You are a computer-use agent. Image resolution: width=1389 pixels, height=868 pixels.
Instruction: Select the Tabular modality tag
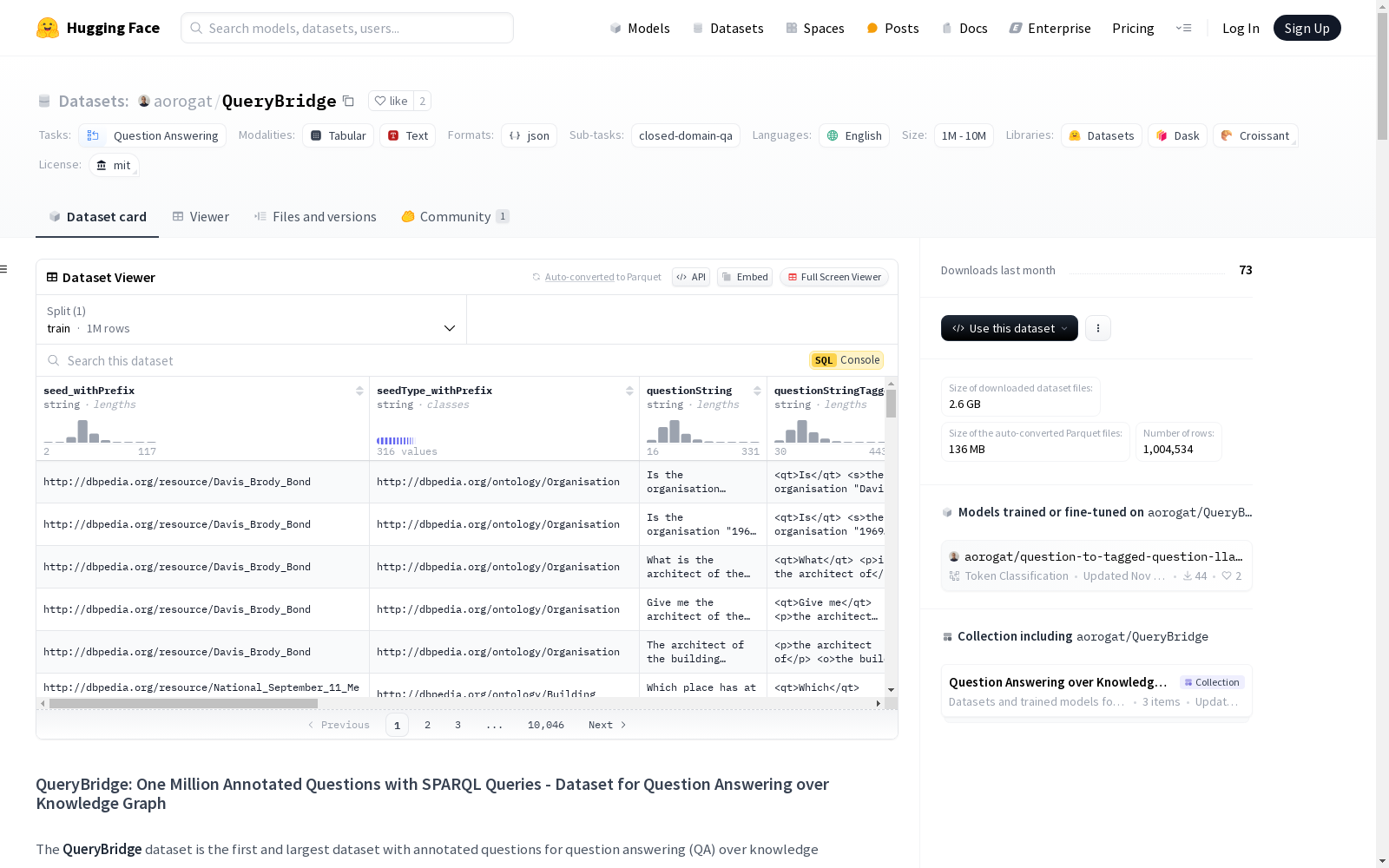click(x=339, y=135)
